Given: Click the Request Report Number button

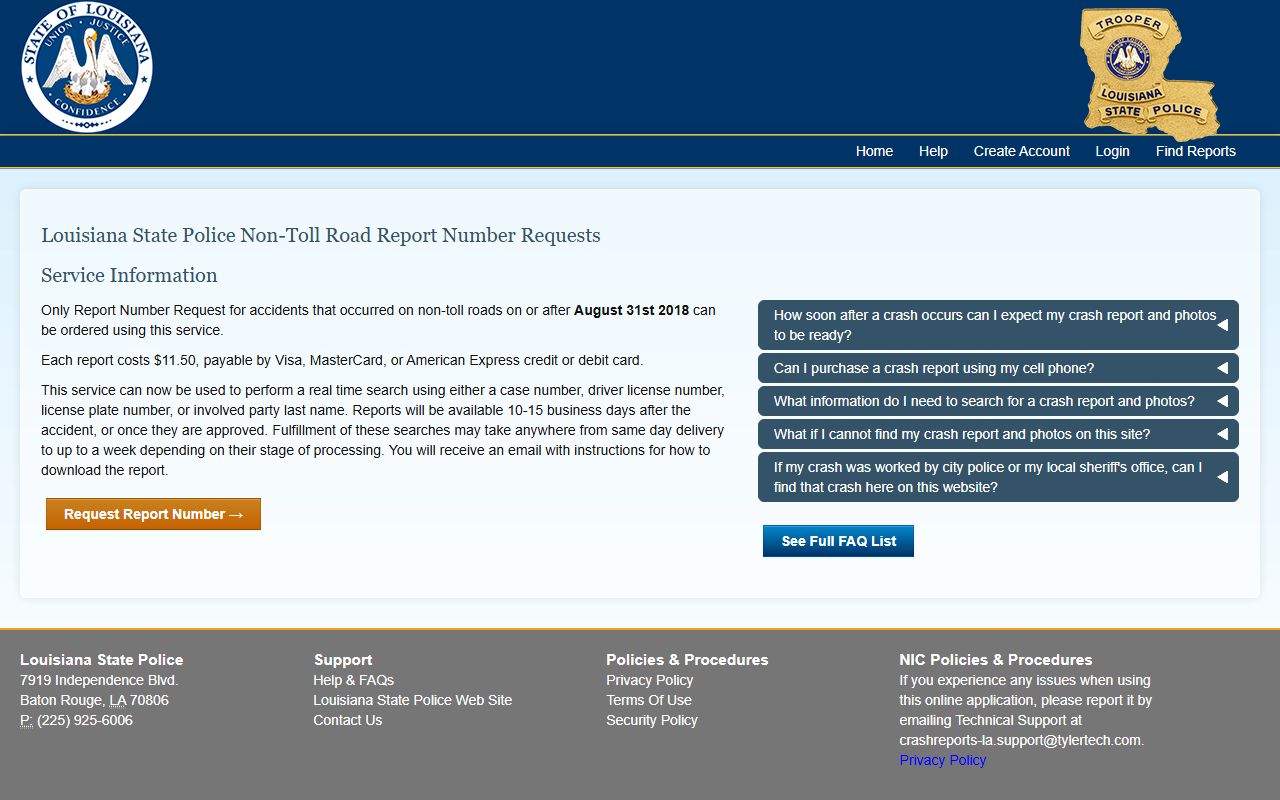Looking at the screenshot, I should coord(153,514).
